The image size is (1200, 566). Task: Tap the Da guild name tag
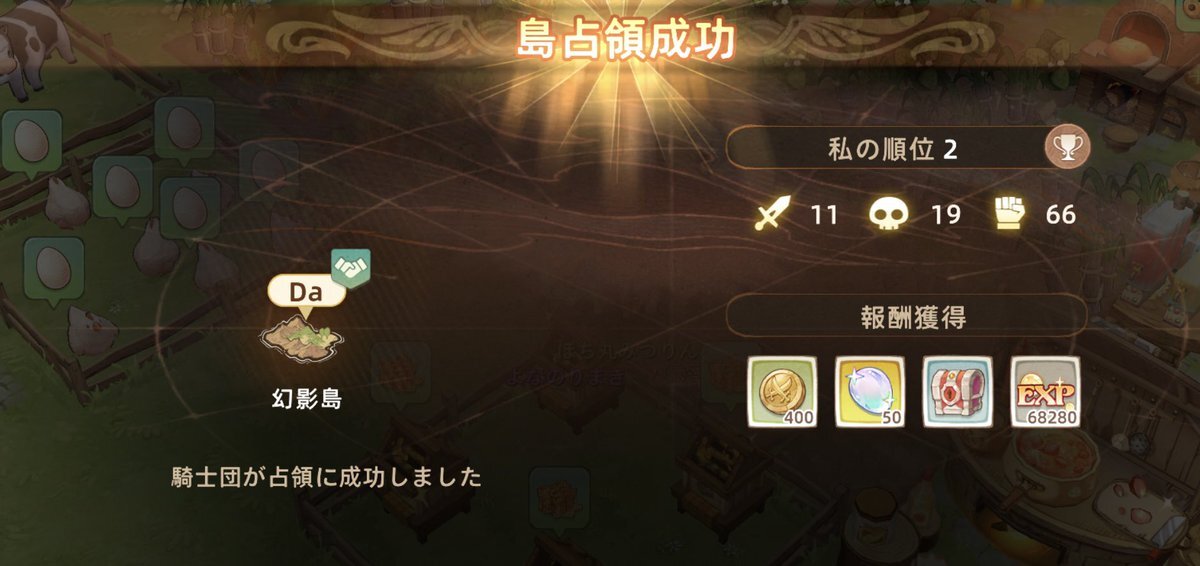tap(306, 294)
